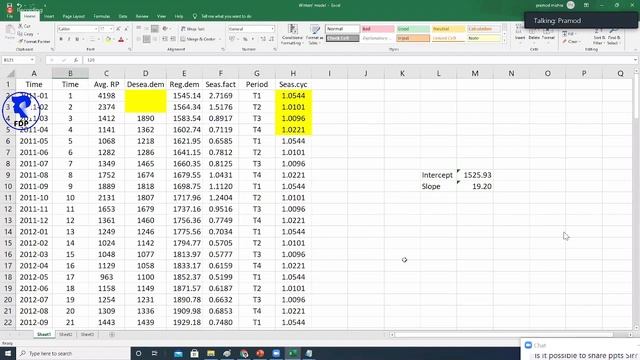Click the Paste icon in Clipboard group

coord(10,32)
